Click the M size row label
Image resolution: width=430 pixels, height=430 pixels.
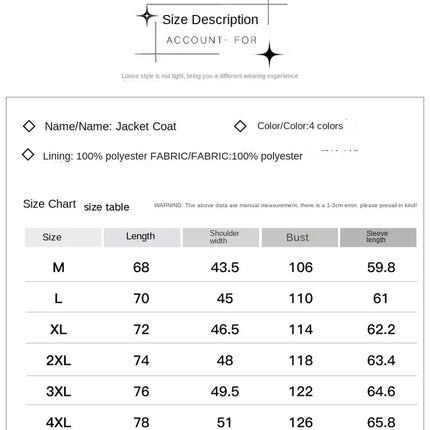59,267
